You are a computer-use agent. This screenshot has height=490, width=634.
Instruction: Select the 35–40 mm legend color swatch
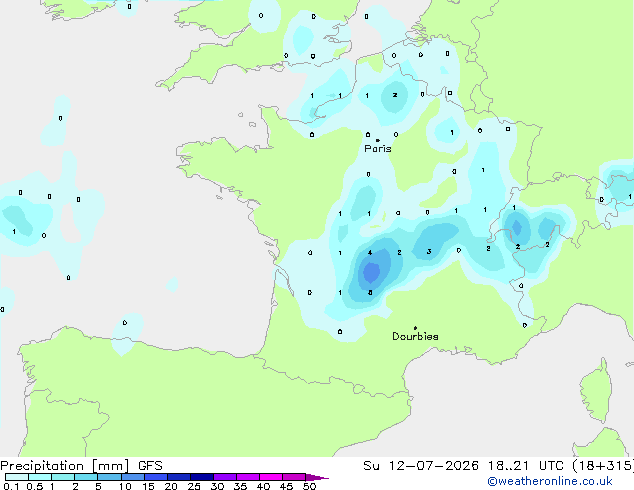tap(247, 477)
